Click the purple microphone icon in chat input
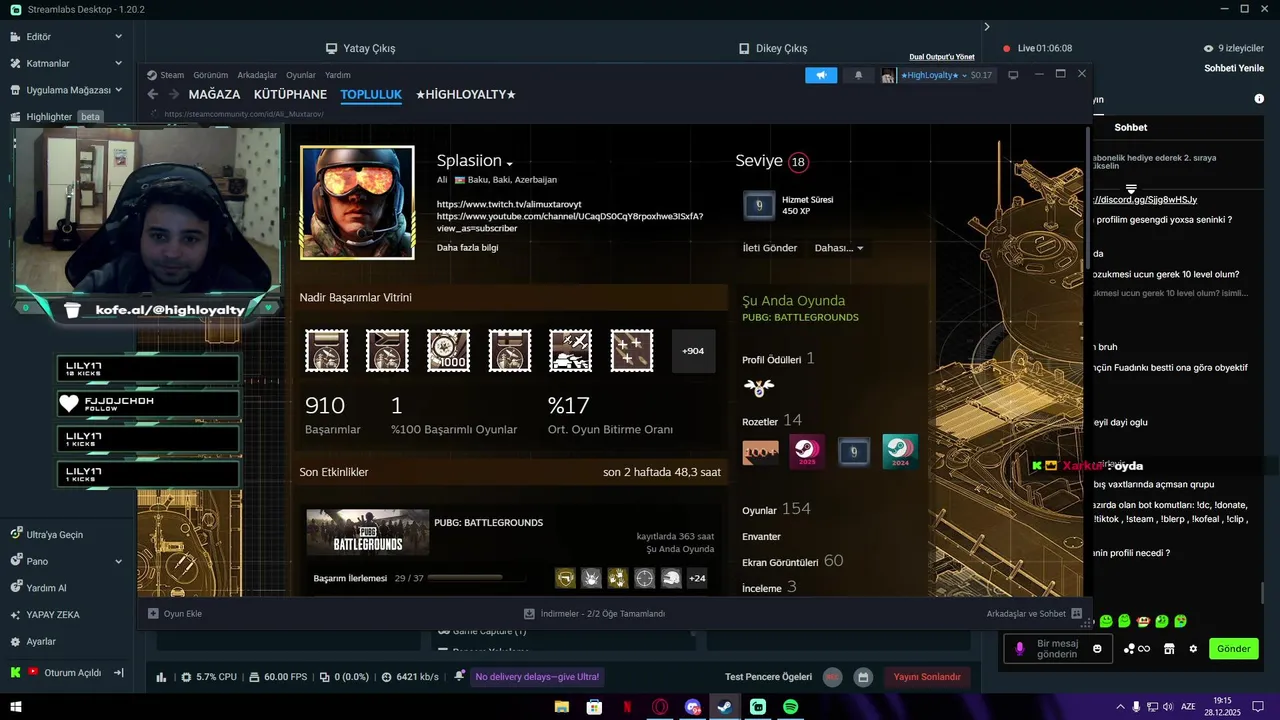 (1020, 649)
